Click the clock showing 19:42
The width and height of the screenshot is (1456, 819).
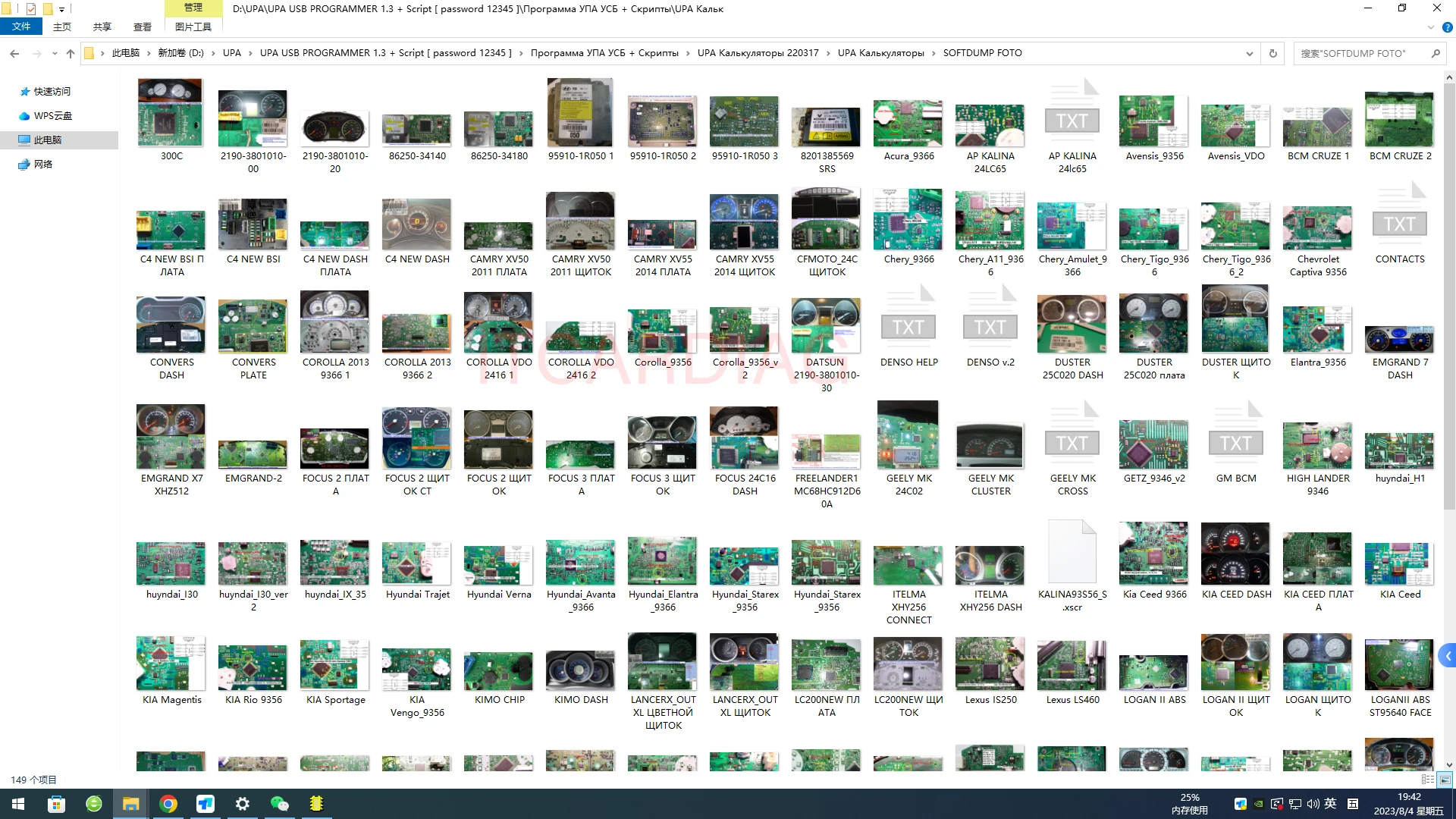pos(1409,797)
